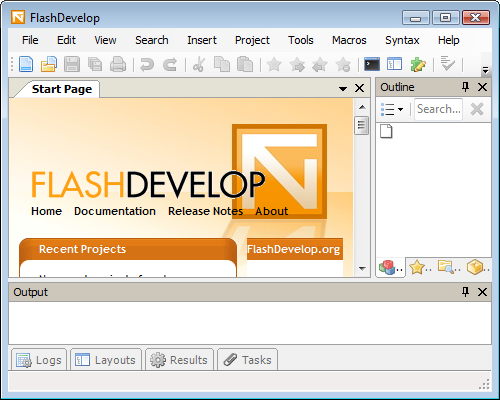Open the View menu

[105, 40]
